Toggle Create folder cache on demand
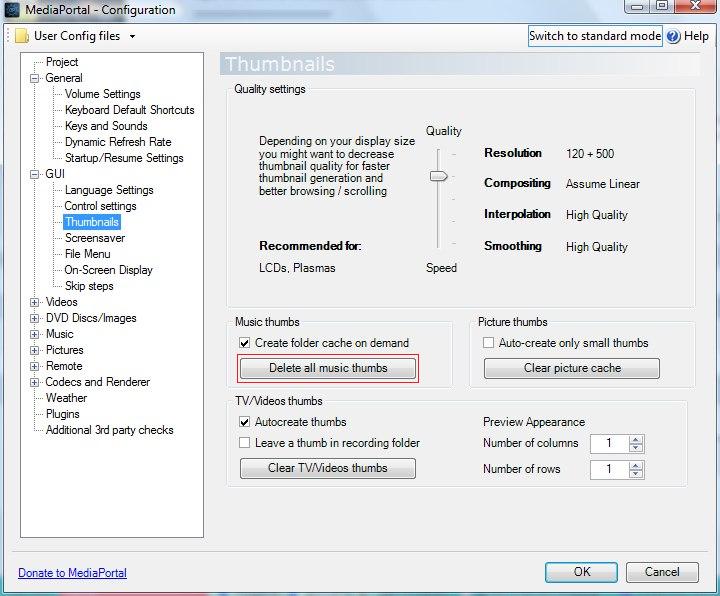The width and height of the screenshot is (720, 596). pyautogui.click(x=245, y=343)
